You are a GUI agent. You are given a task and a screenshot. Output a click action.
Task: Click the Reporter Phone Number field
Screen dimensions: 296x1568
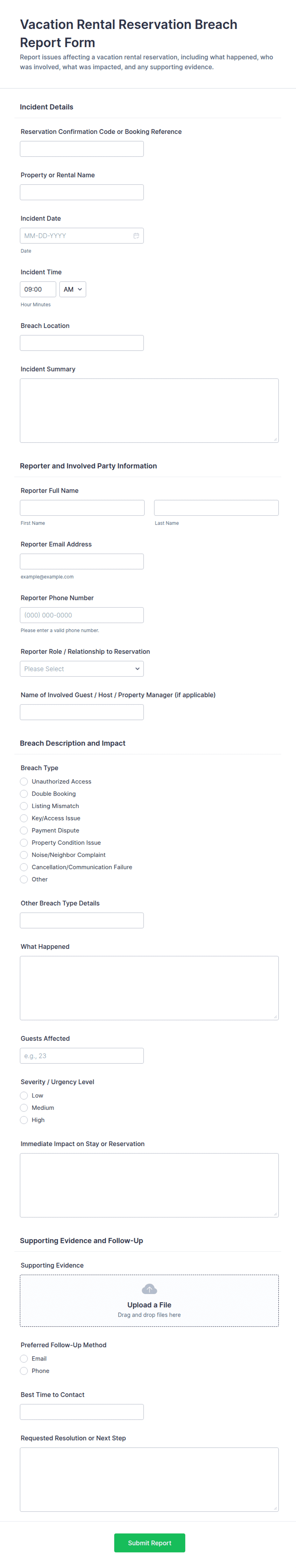(81, 615)
